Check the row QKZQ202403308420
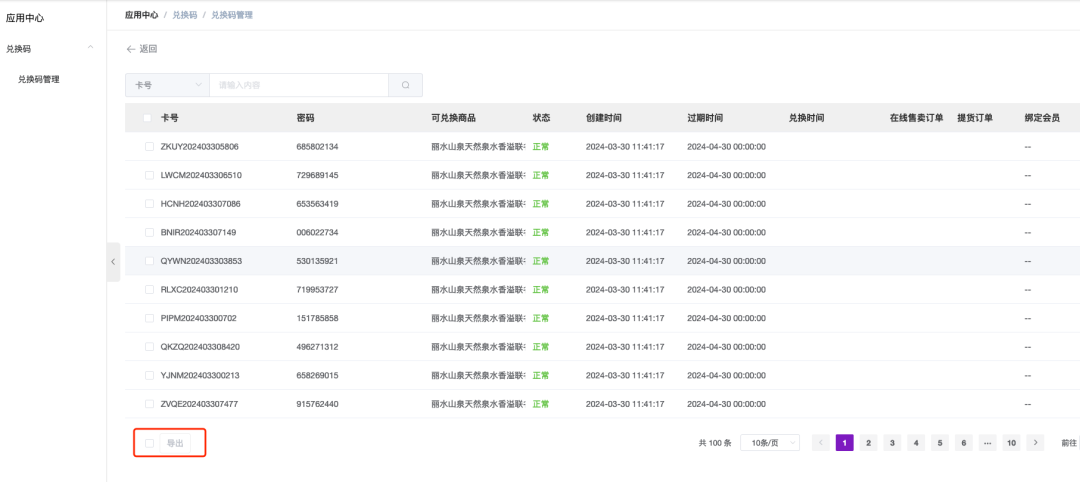This screenshot has width=1080, height=482. pyautogui.click(x=149, y=347)
